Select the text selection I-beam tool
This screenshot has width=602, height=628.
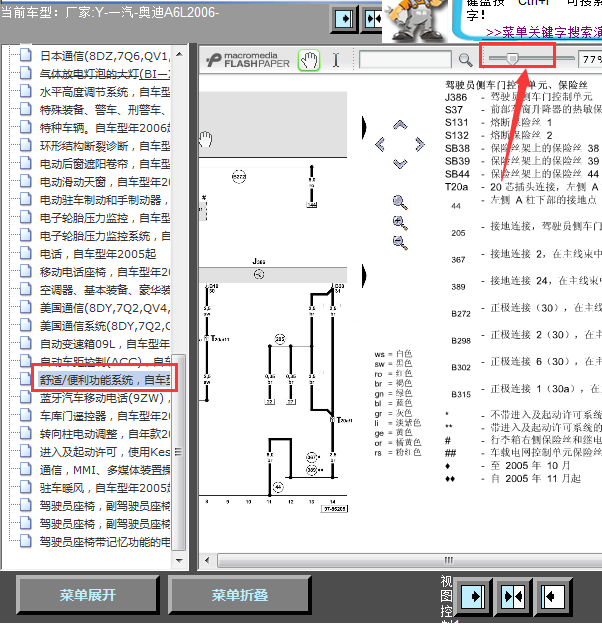point(336,60)
